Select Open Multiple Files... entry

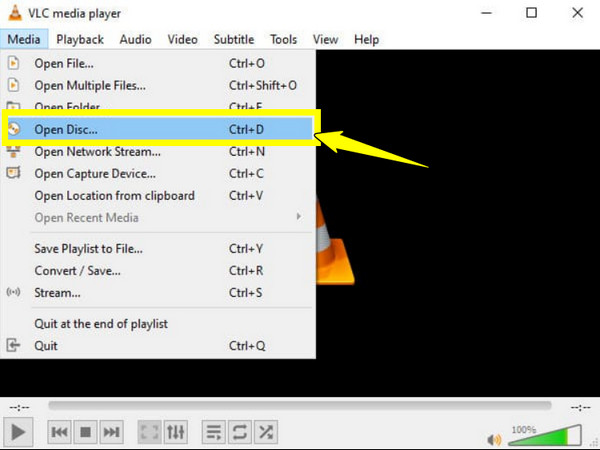(x=158, y=85)
